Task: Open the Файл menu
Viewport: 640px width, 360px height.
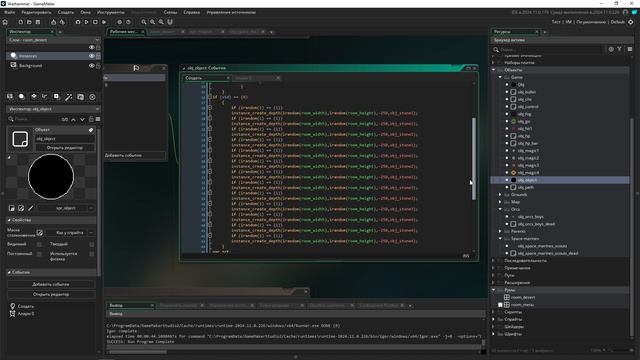Action: click(9, 12)
